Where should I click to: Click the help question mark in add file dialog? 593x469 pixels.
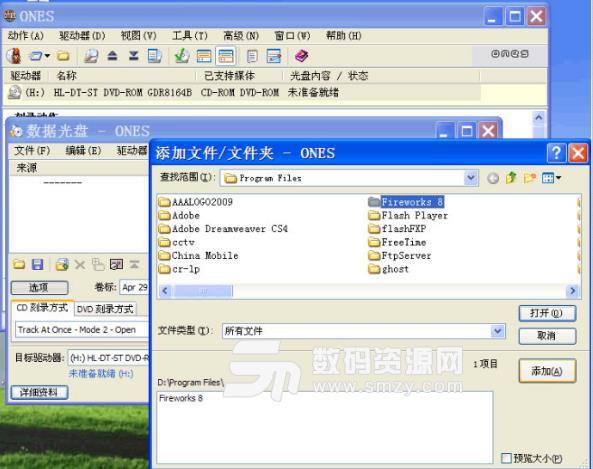[556, 153]
